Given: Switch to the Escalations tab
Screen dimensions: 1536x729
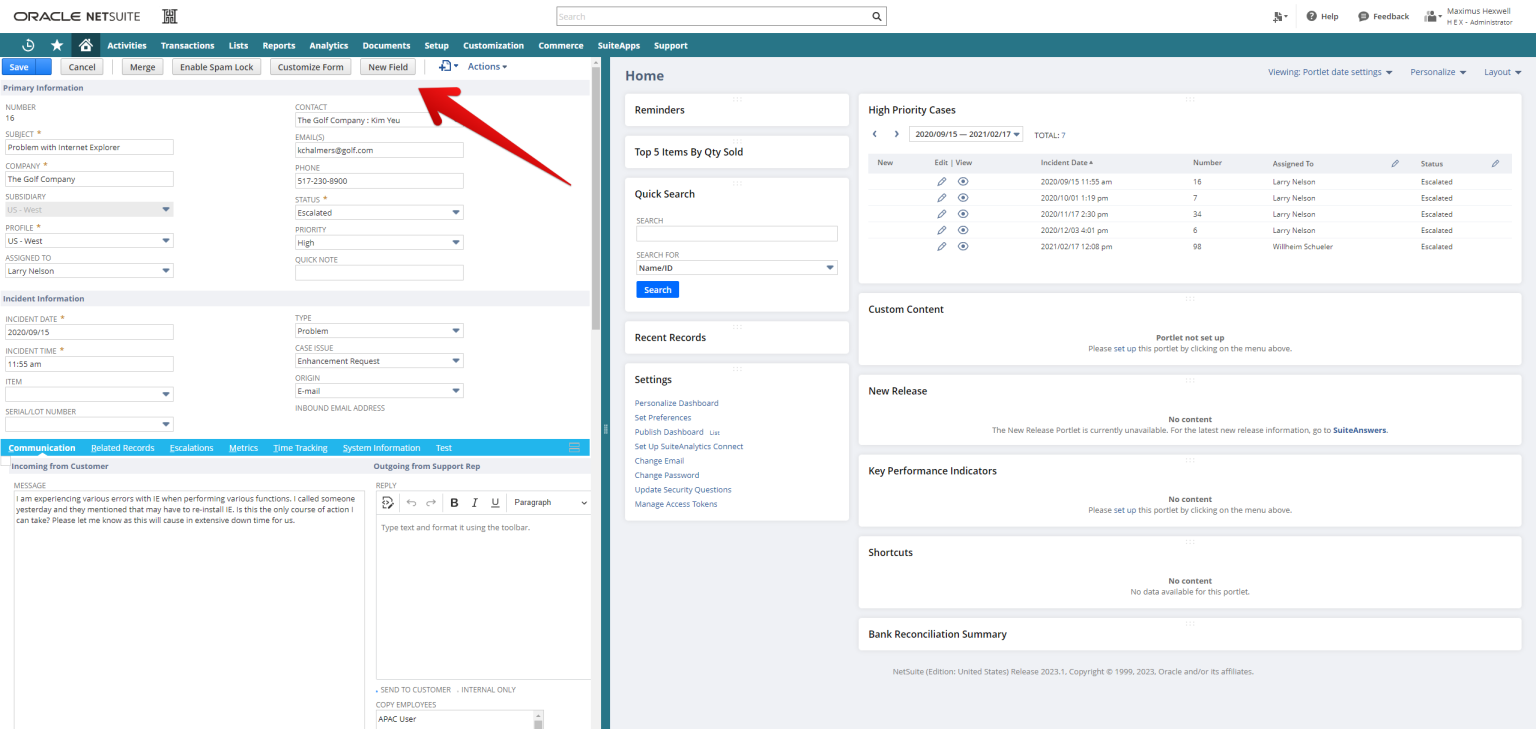Looking at the screenshot, I should [x=191, y=447].
